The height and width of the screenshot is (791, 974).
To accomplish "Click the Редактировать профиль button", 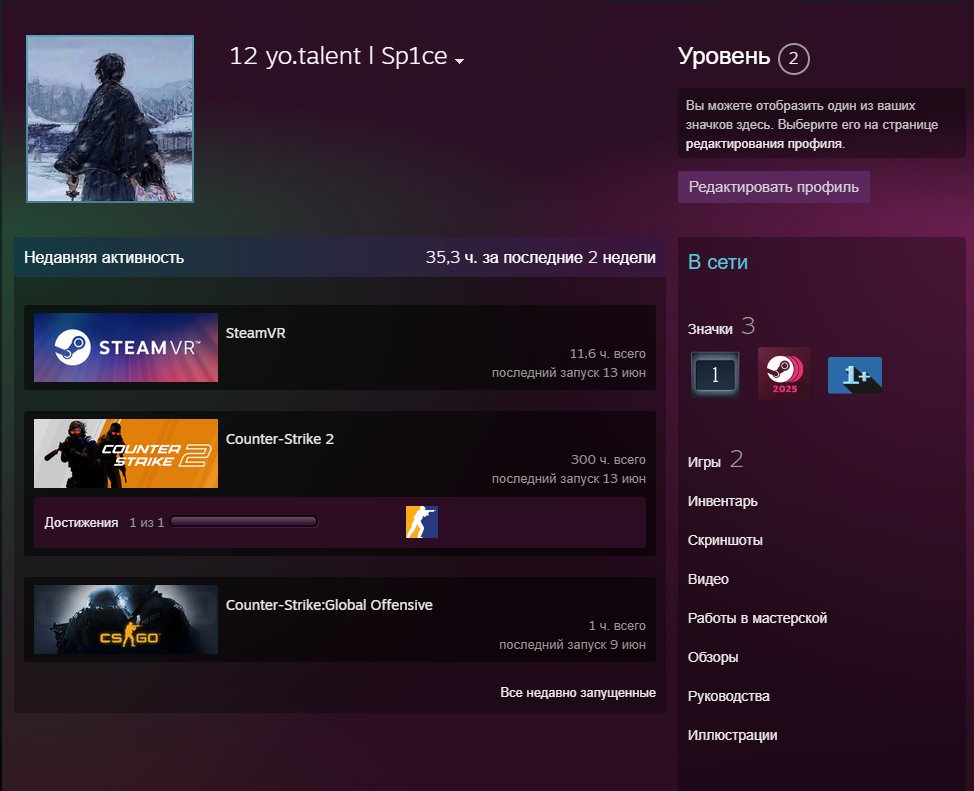I will pyautogui.click(x=773, y=187).
